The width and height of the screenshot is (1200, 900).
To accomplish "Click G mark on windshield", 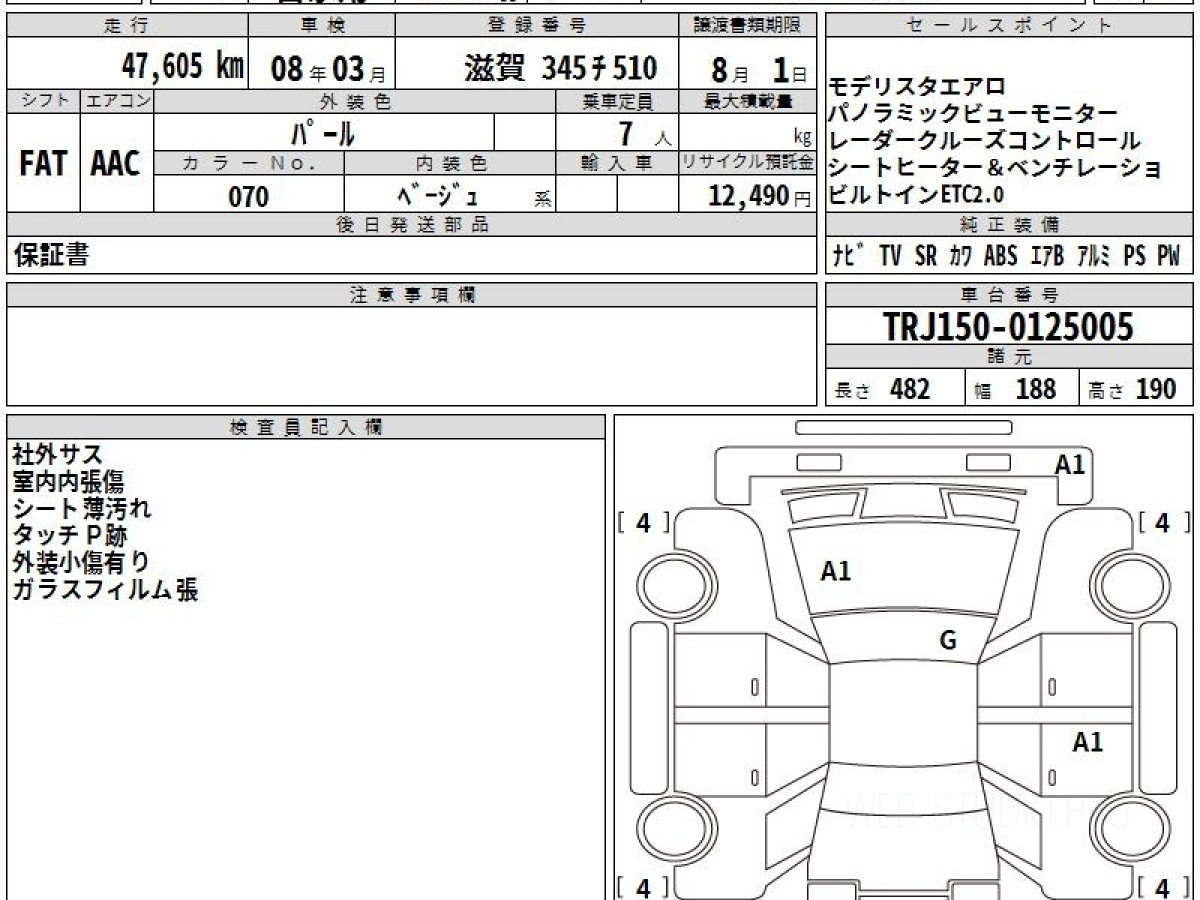I will [x=948, y=641].
